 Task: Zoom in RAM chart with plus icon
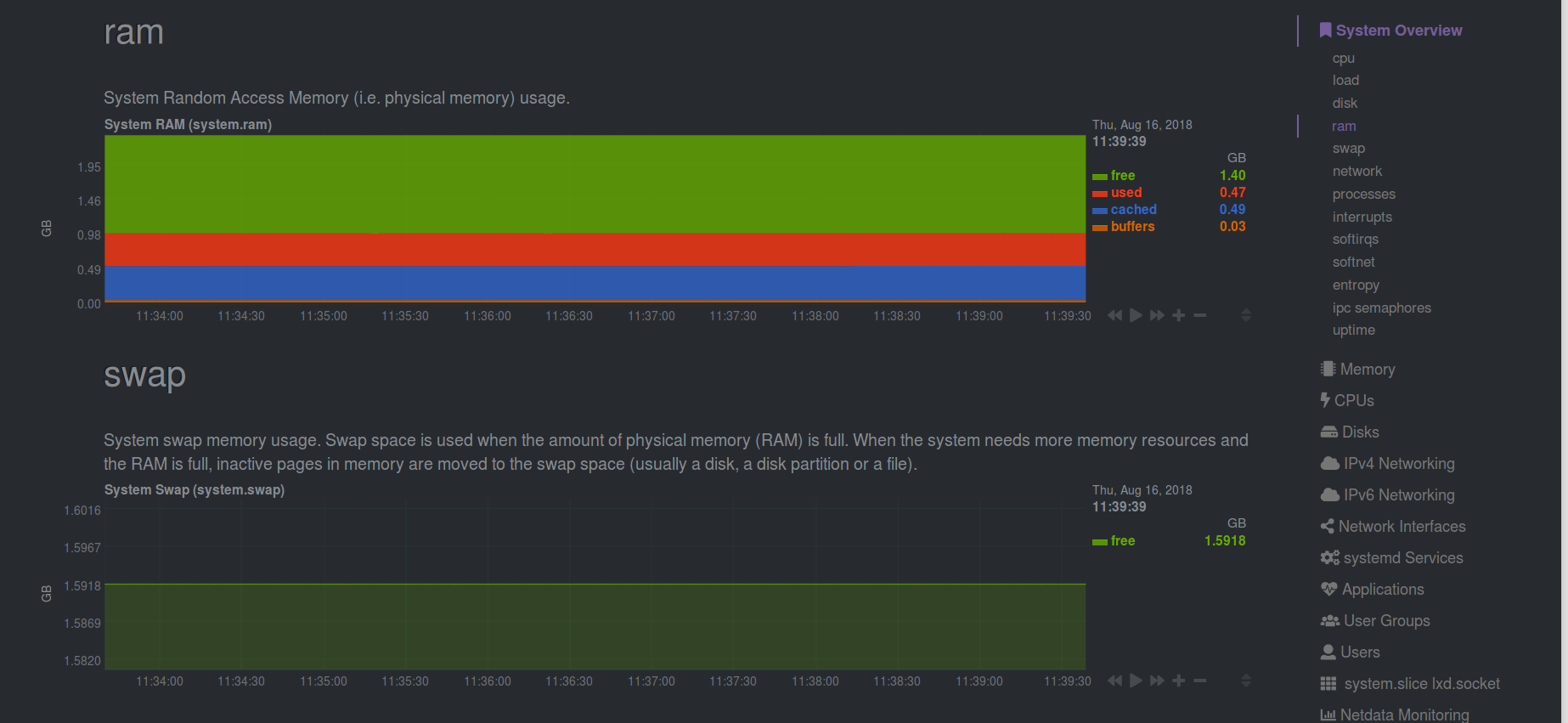1178,315
